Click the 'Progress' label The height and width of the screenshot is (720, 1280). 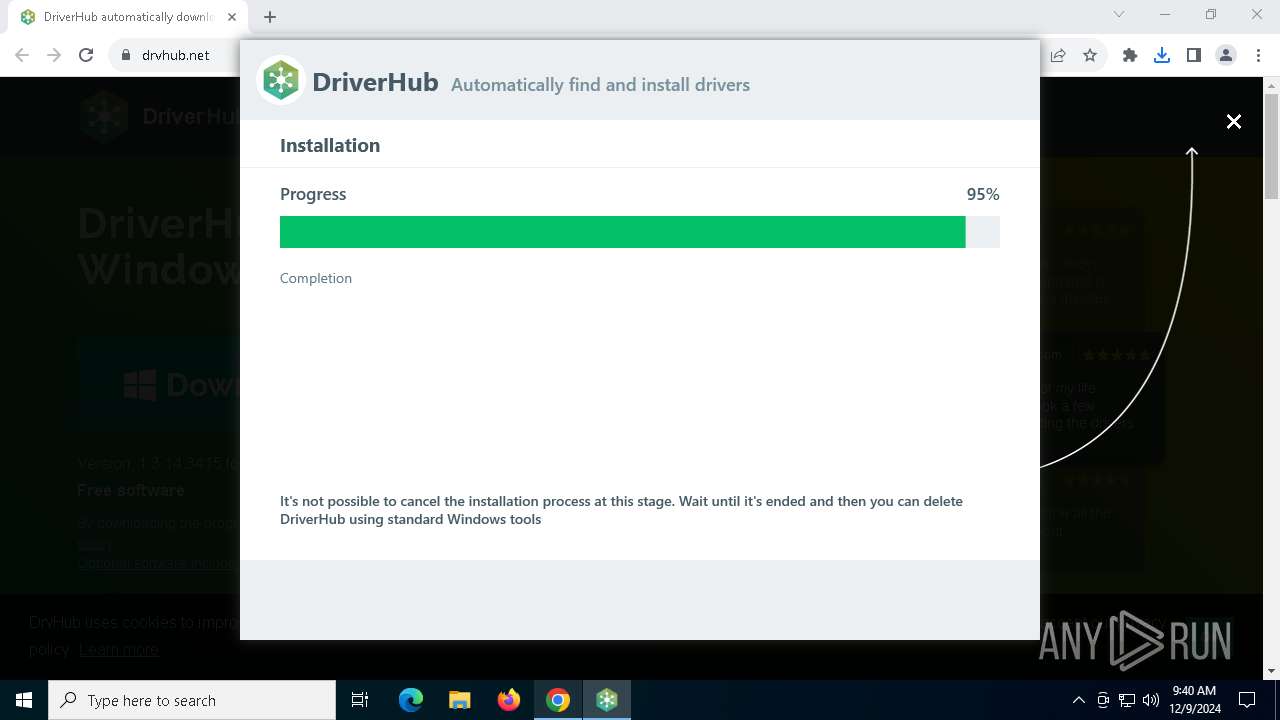click(313, 194)
